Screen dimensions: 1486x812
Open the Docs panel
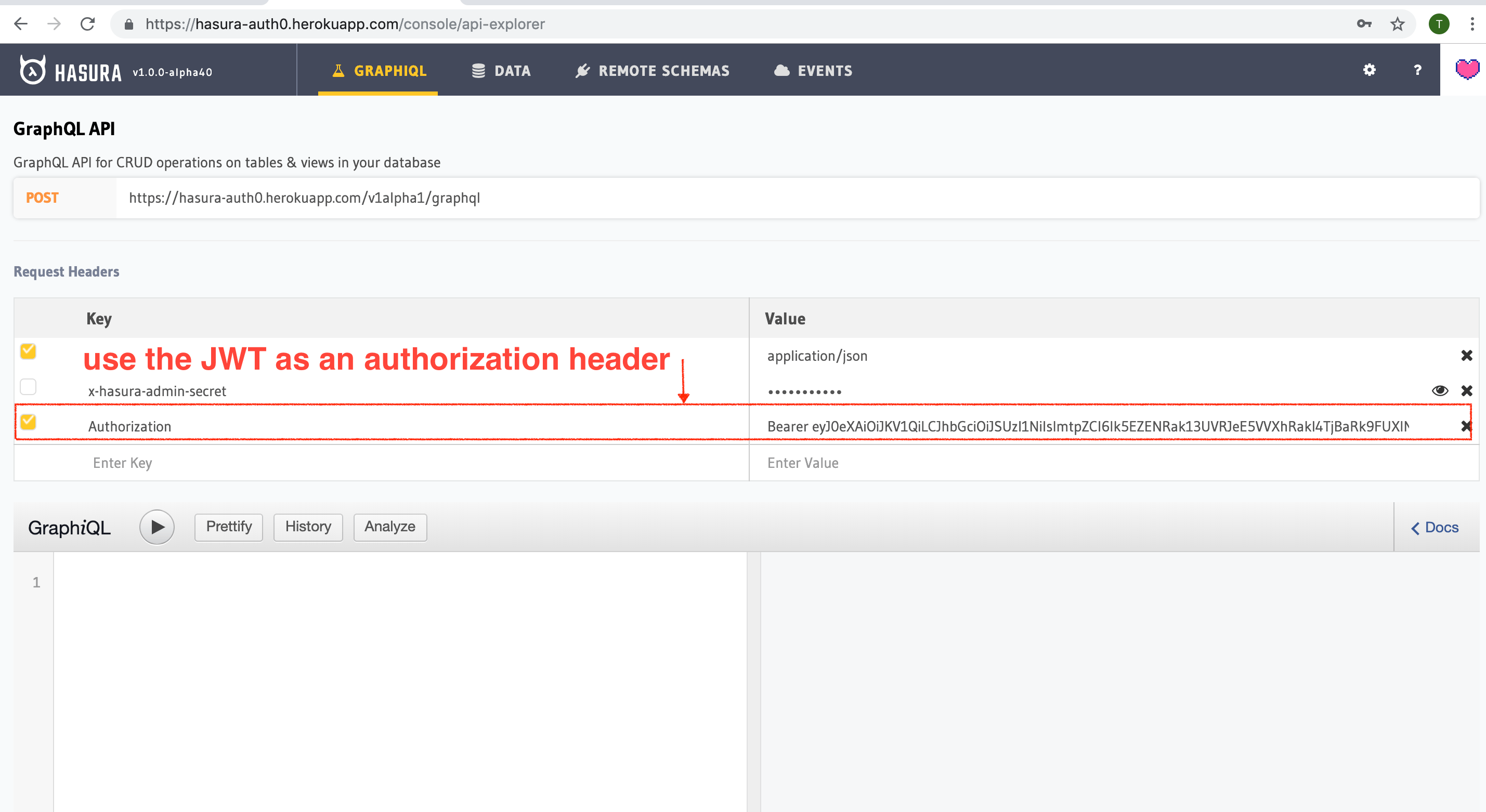pyautogui.click(x=1437, y=527)
